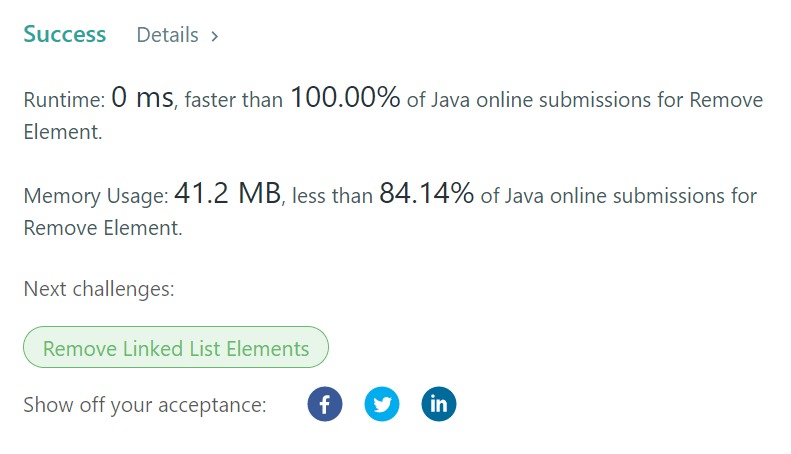This screenshot has width=791, height=454.
Task: Share result on Twitter
Action: coord(382,405)
